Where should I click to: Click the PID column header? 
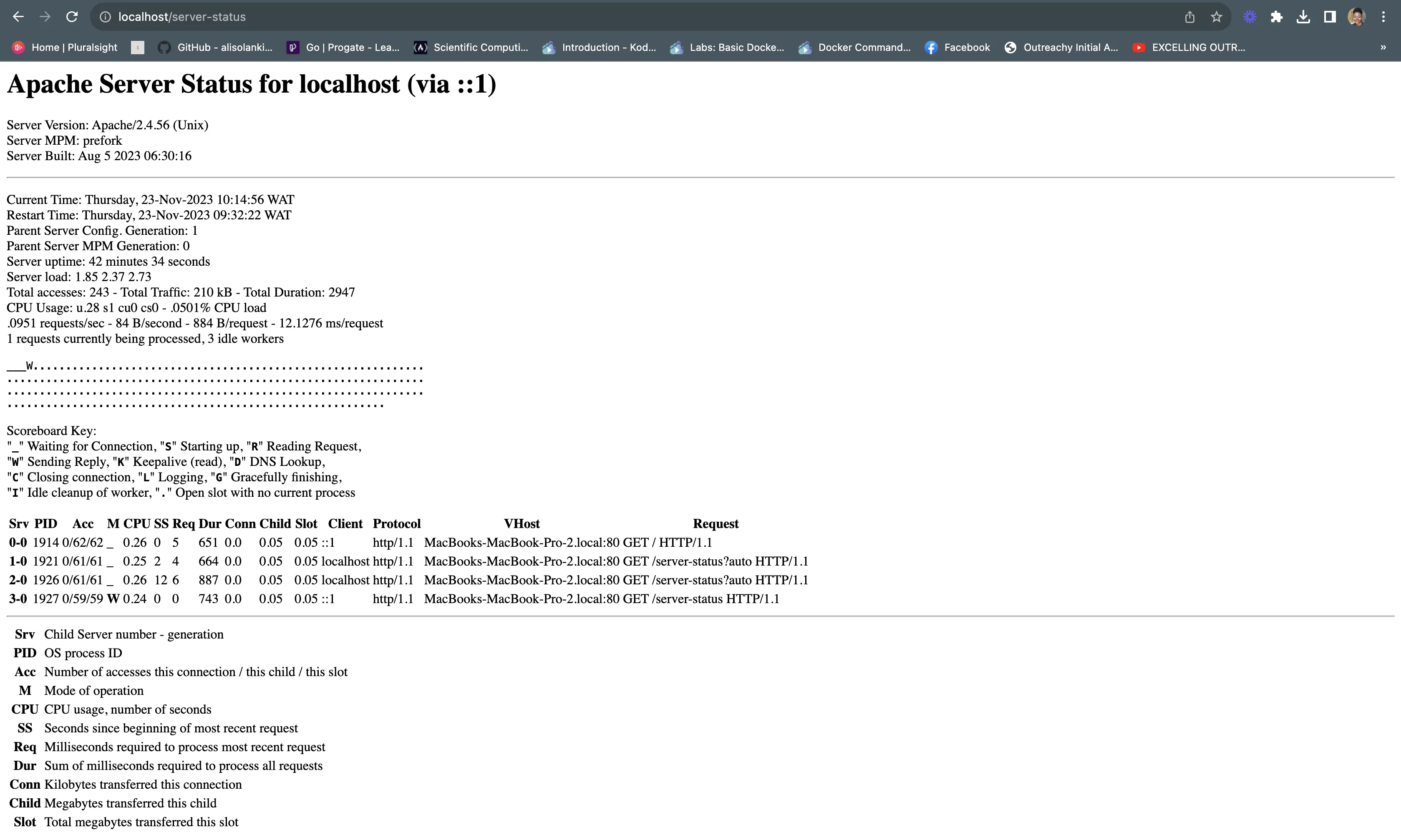46,523
